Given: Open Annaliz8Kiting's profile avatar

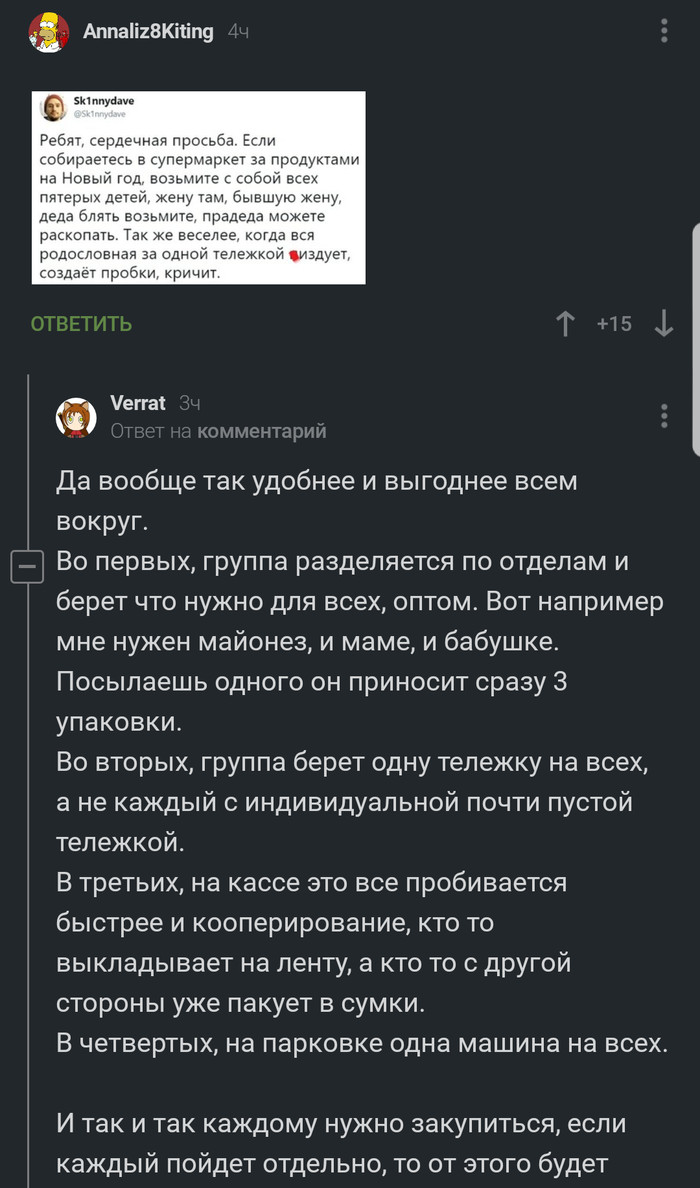Looking at the screenshot, I should click(49, 33).
